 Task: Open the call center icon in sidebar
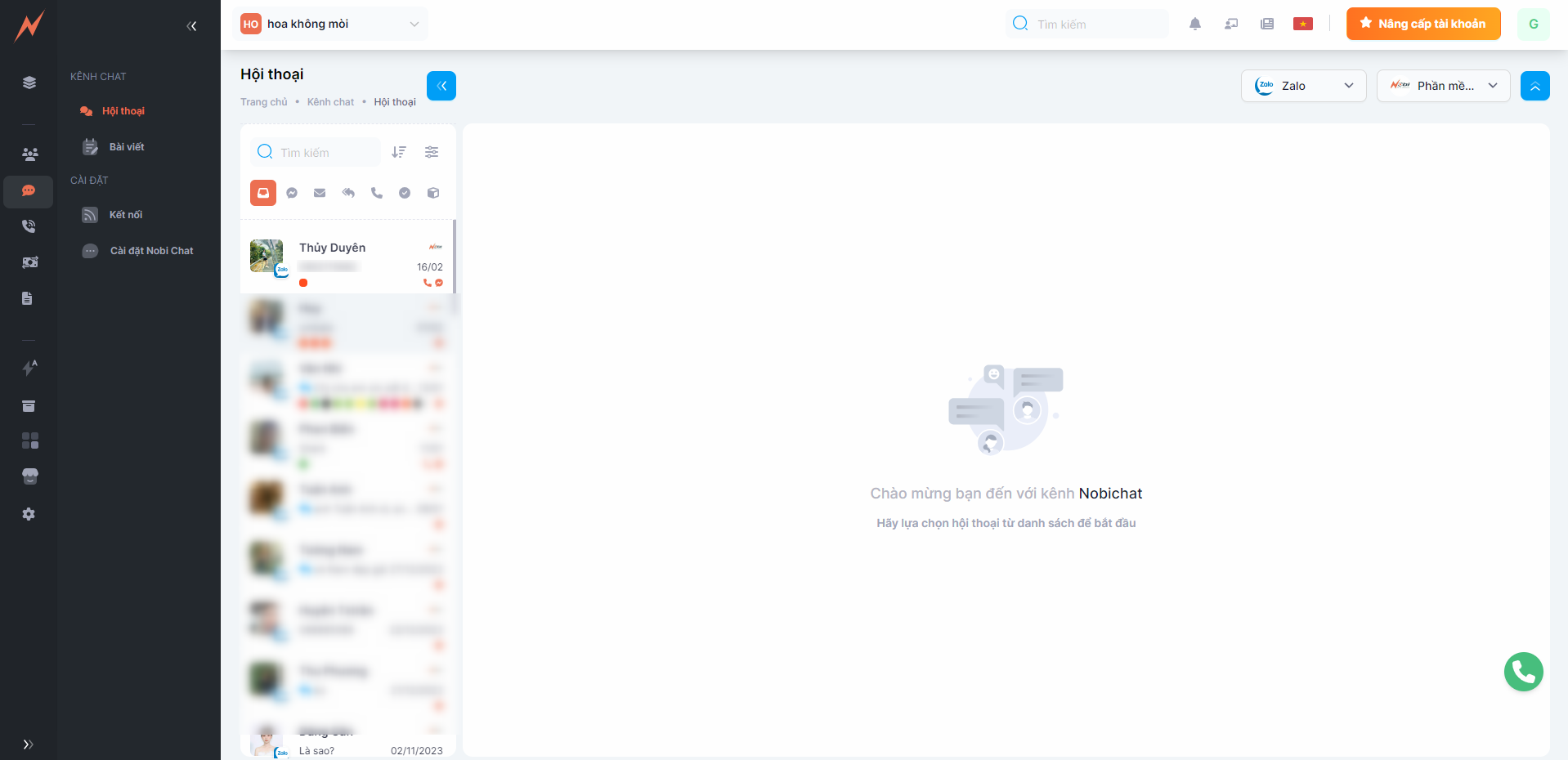coord(29,226)
